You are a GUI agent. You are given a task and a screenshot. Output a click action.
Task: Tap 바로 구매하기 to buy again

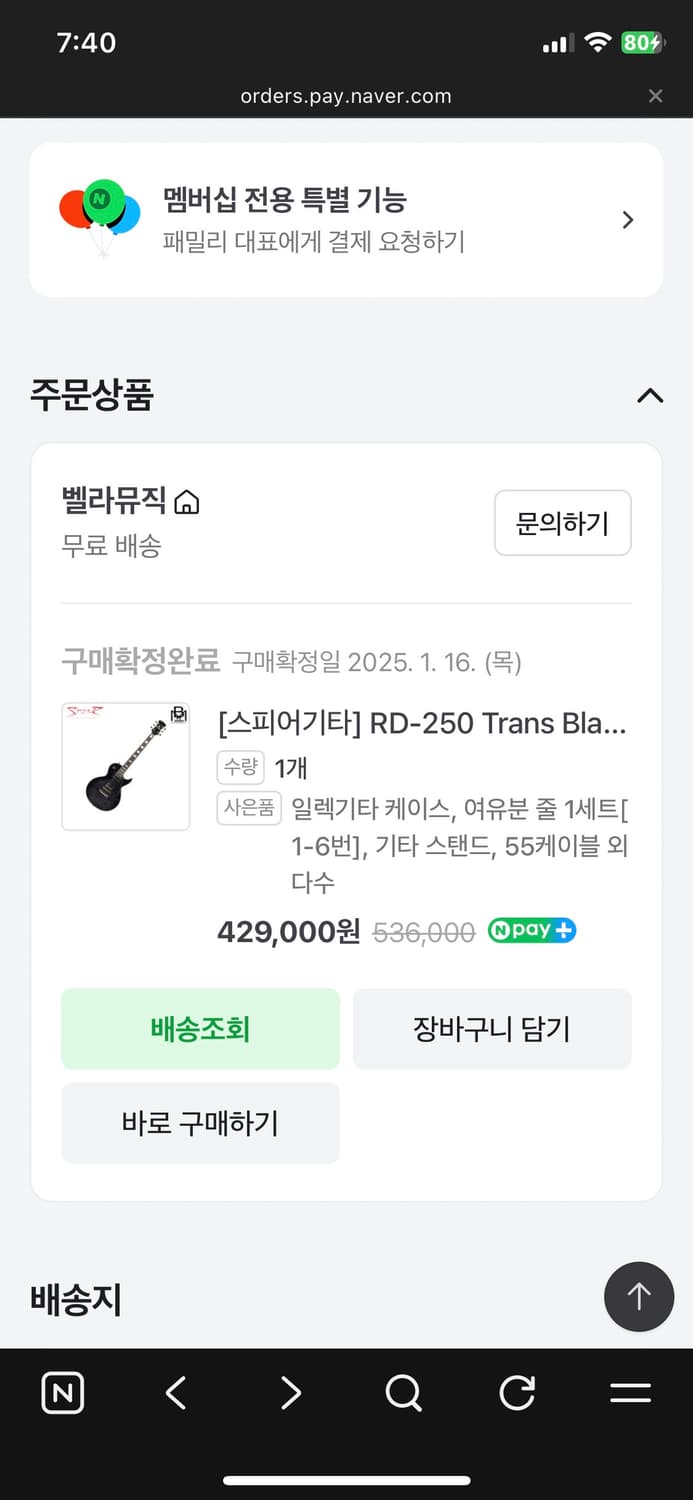200,1123
